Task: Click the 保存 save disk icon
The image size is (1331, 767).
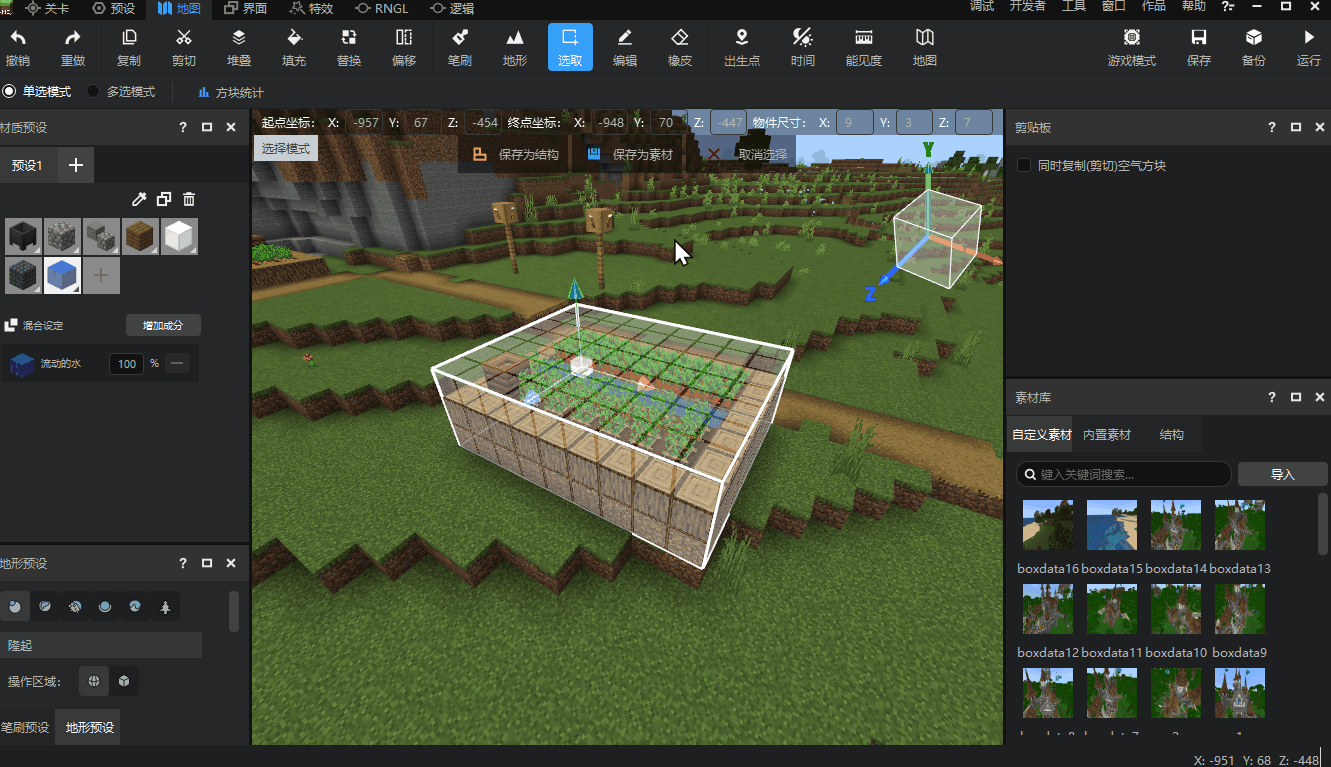Action: (x=1199, y=47)
